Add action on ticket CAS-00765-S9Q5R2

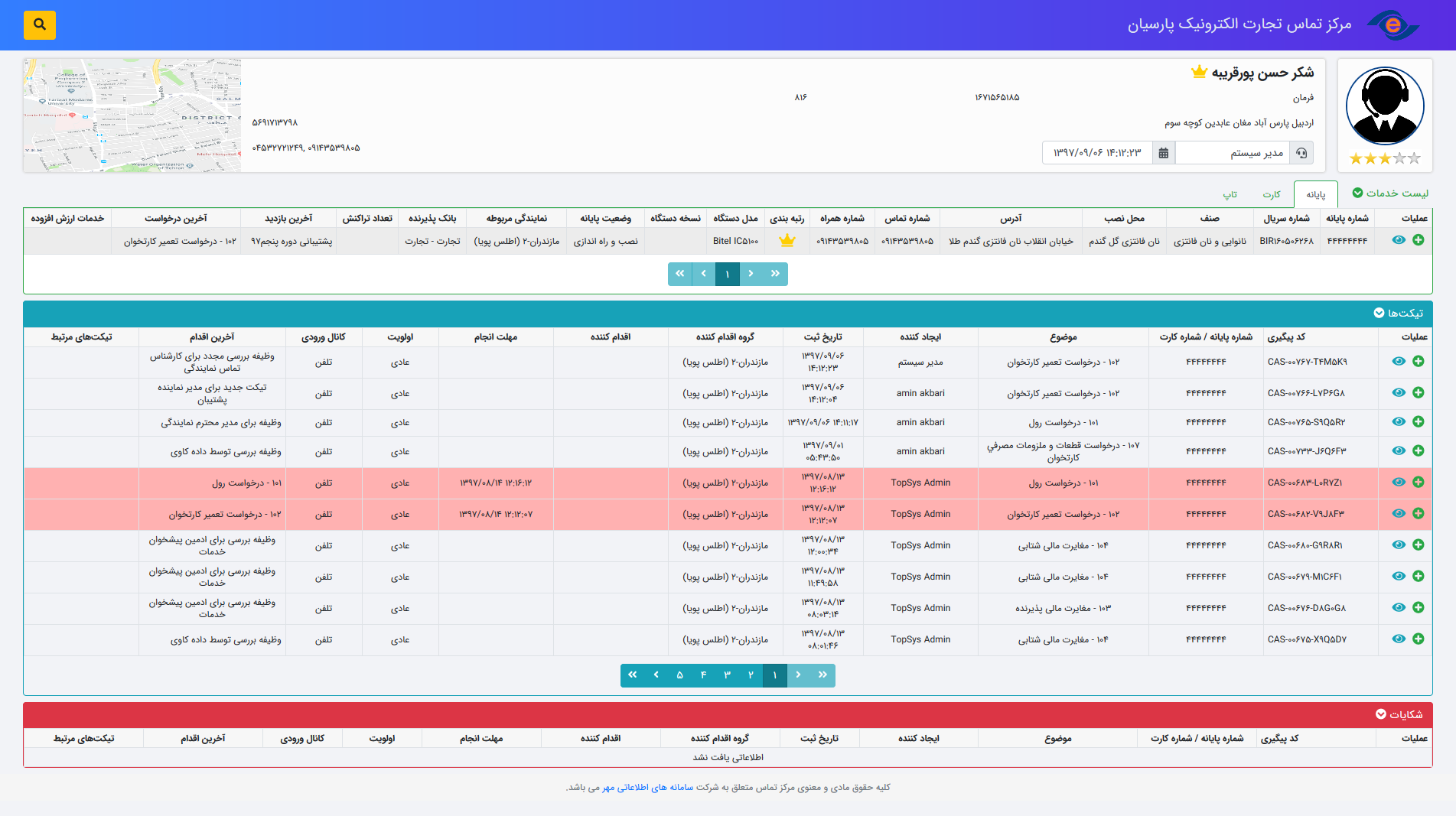(x=1419, y=421)
